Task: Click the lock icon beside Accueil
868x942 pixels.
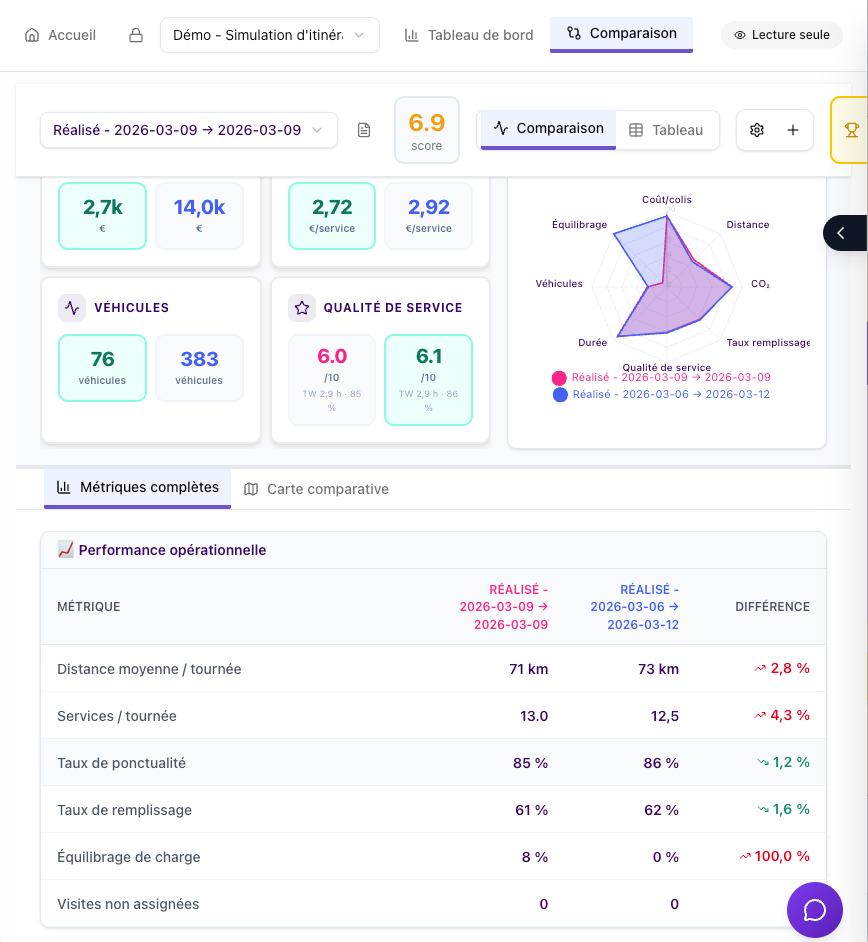Action: coord(136,35)
